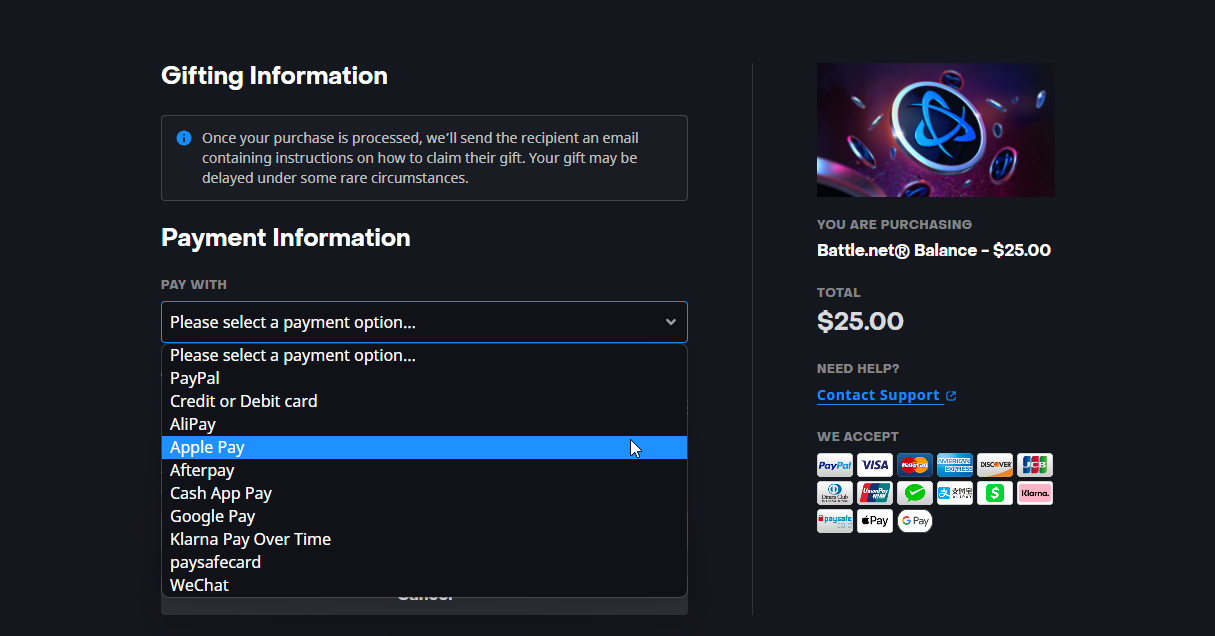
Task: Click the Diners Club logo
Action: tap(835, 493)
